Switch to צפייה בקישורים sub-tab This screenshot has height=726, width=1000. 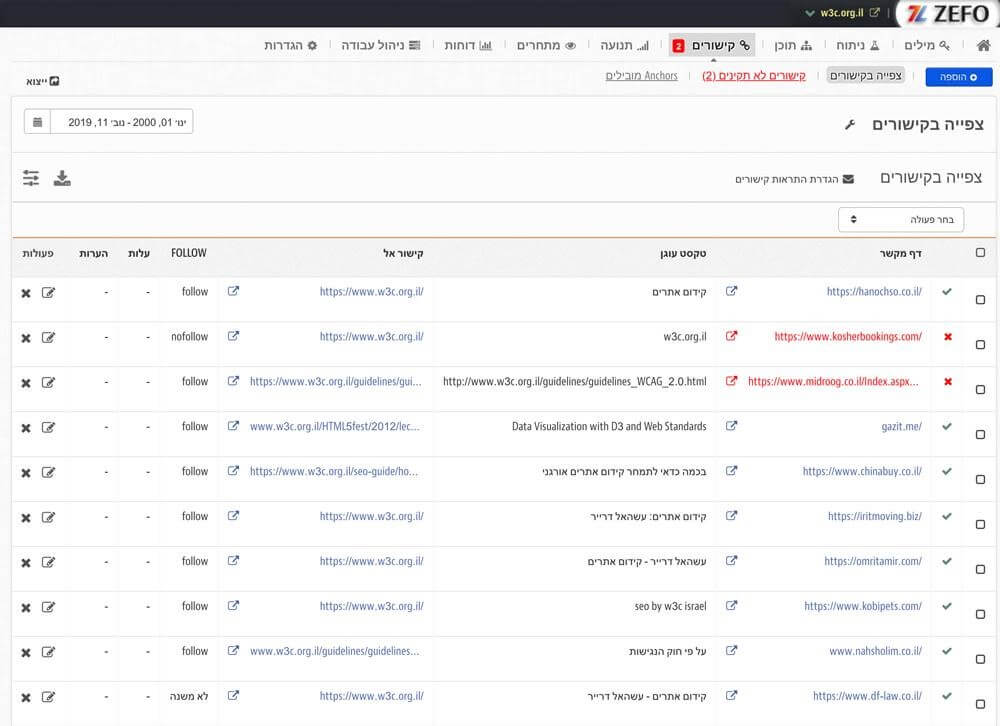(x=865, y=76)
